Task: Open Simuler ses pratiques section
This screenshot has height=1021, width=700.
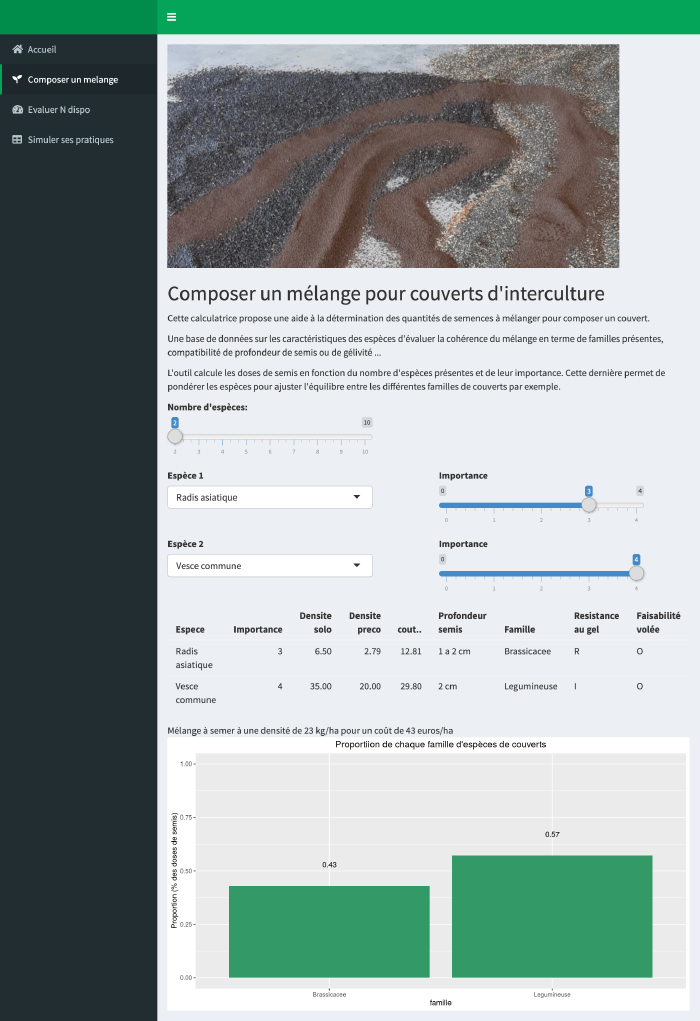Action: [x=70, y=140]
